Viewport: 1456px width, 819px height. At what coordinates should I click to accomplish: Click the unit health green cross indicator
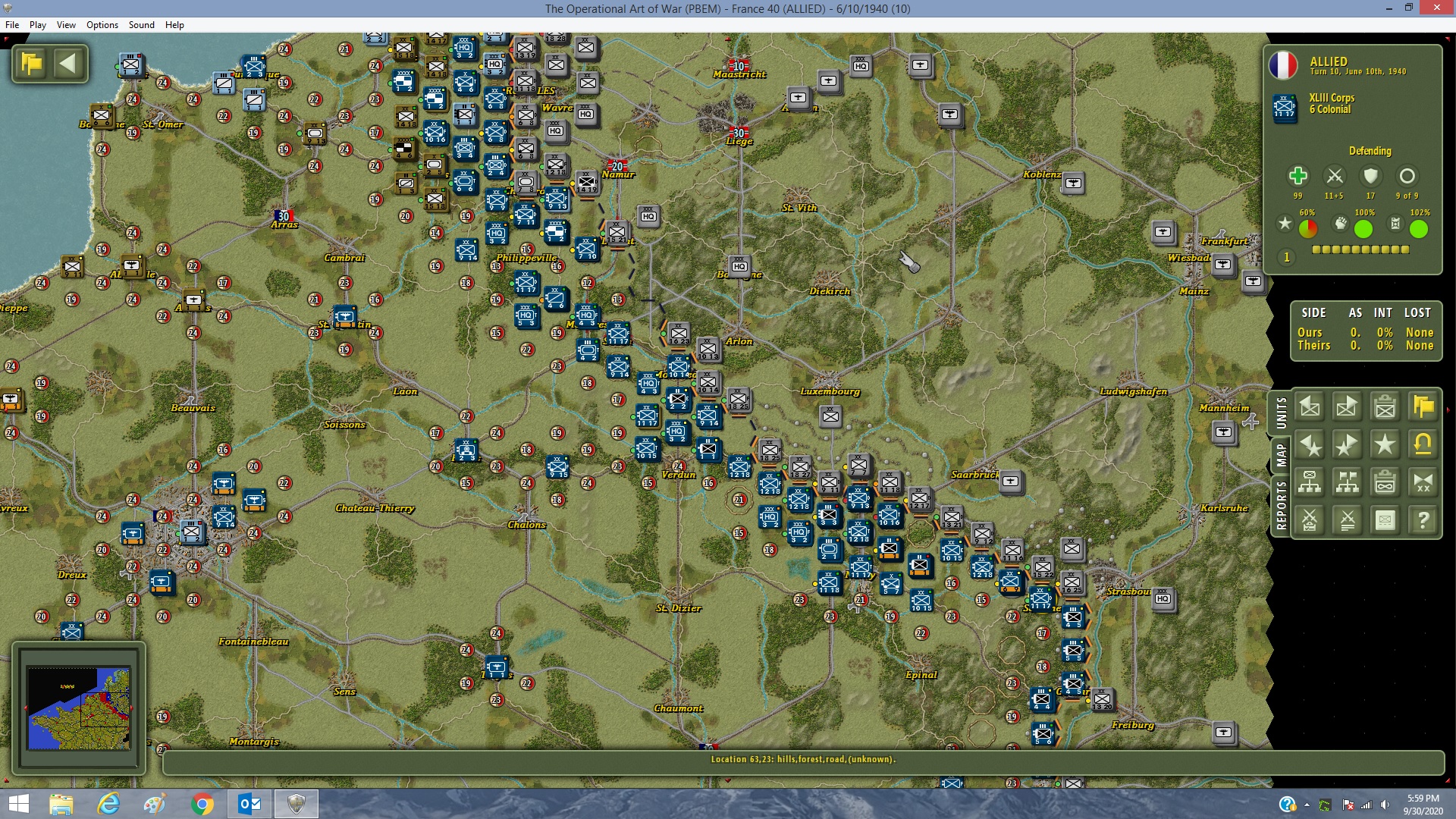tap(1298, 177)
